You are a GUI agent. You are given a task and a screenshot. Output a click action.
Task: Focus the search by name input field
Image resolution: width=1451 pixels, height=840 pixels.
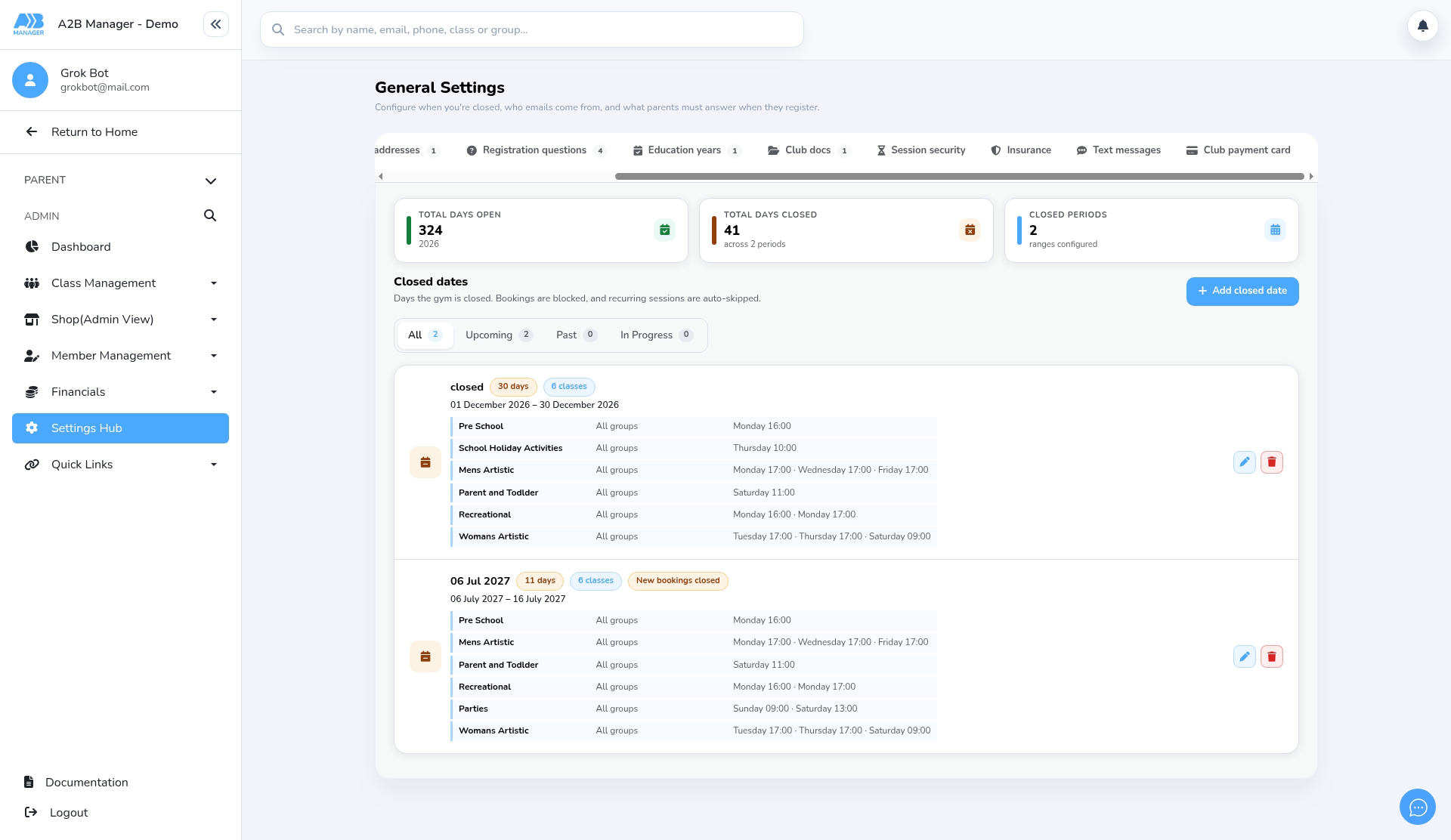click(532, 29)
